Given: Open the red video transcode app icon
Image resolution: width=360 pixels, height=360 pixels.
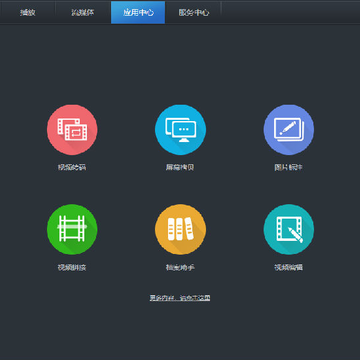Looking at the screenshot, I should click(x=72, y=130).
